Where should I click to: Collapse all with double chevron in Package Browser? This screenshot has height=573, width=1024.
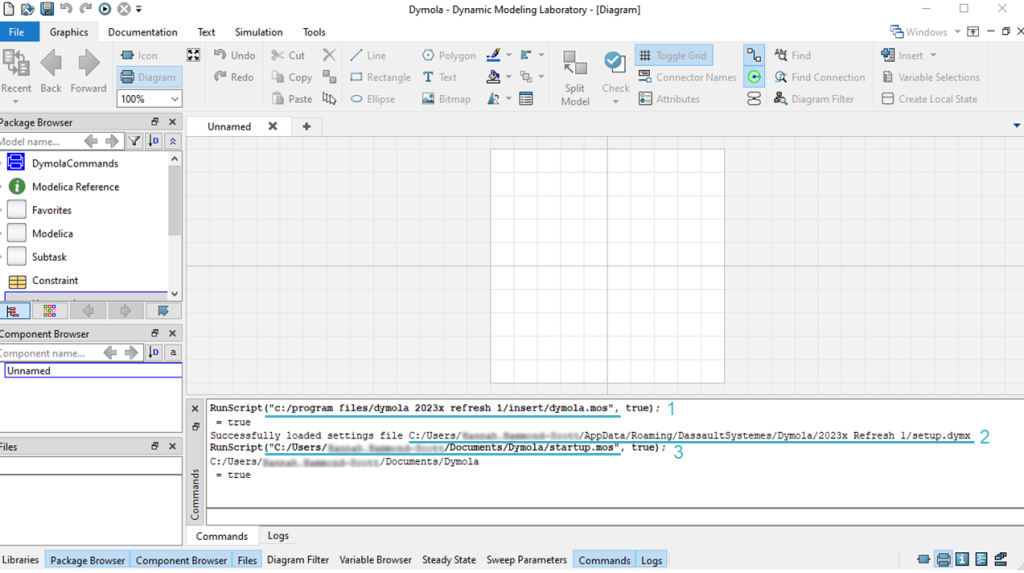pyautogui.click(x=172, y=140)
